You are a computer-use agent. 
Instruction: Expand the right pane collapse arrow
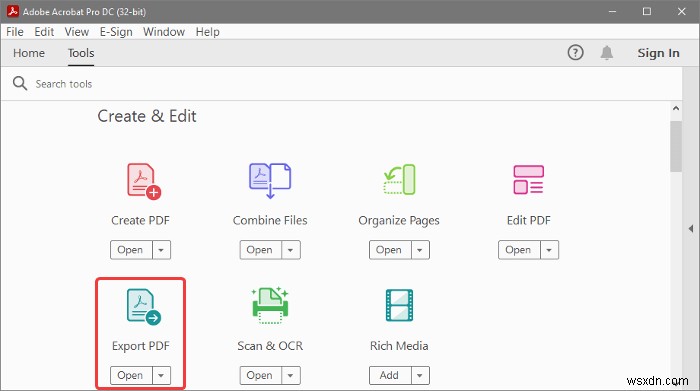coord(691,229)
